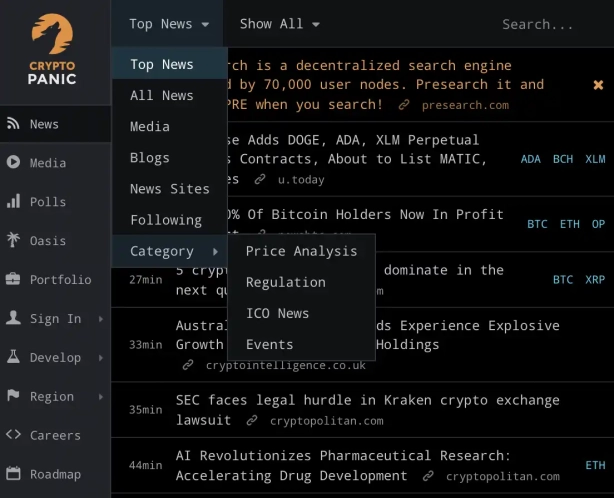This screenshot has height=498, width=614.
Task: Expand the Sign In submenu arrow
Action: pyautogui.click(x=100, y=319)
